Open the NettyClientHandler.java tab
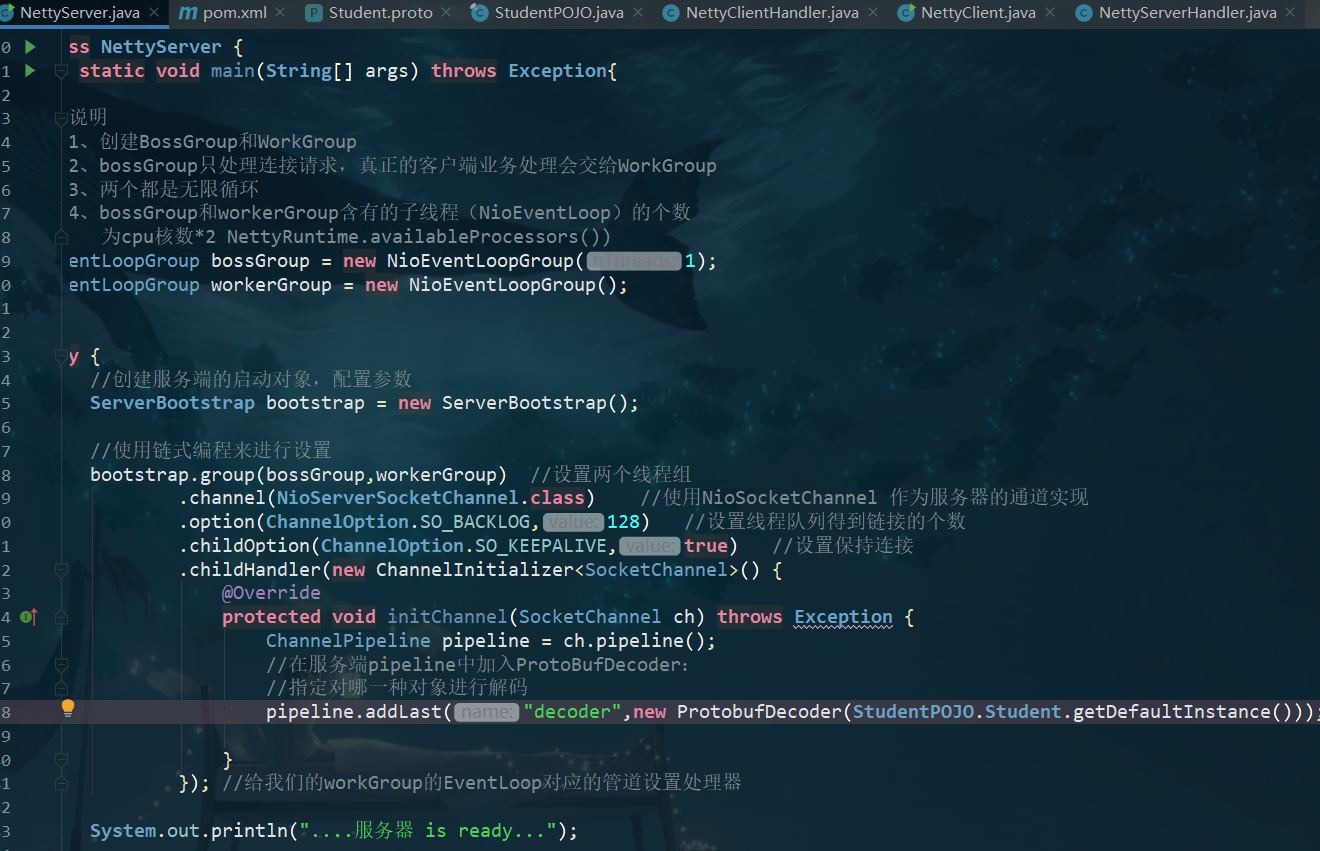1320x851 pixels. click(x=772, y=13)
